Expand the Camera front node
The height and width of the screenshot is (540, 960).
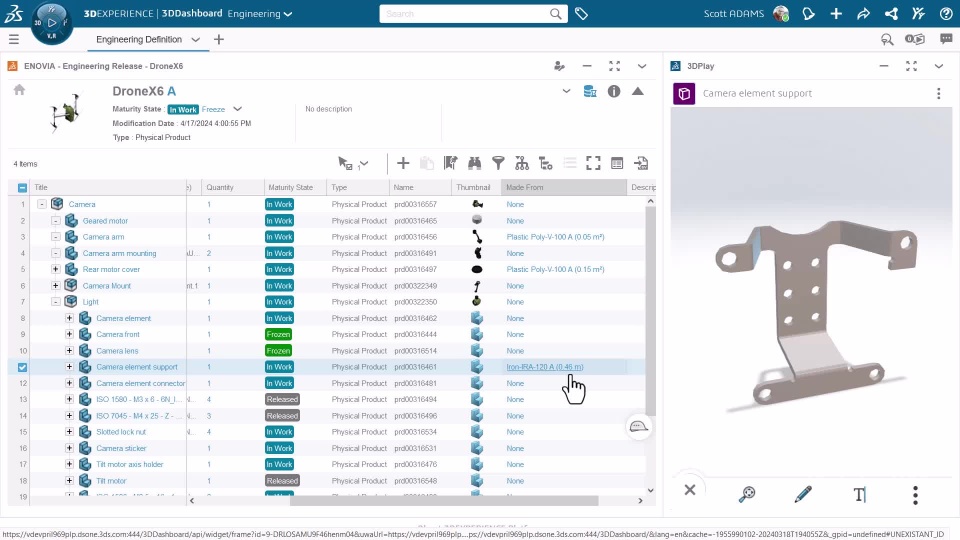point(69,334)
